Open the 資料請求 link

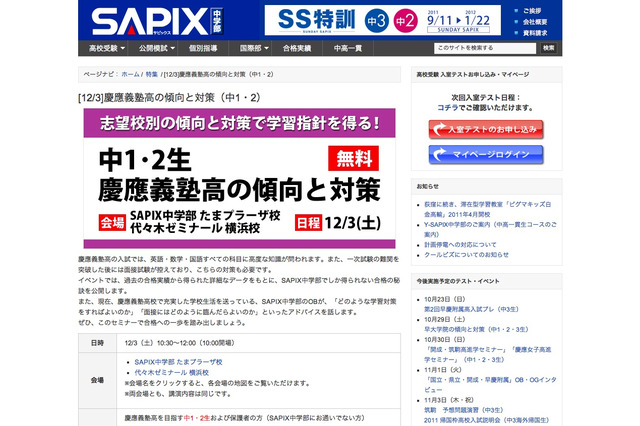click(535, 33)
